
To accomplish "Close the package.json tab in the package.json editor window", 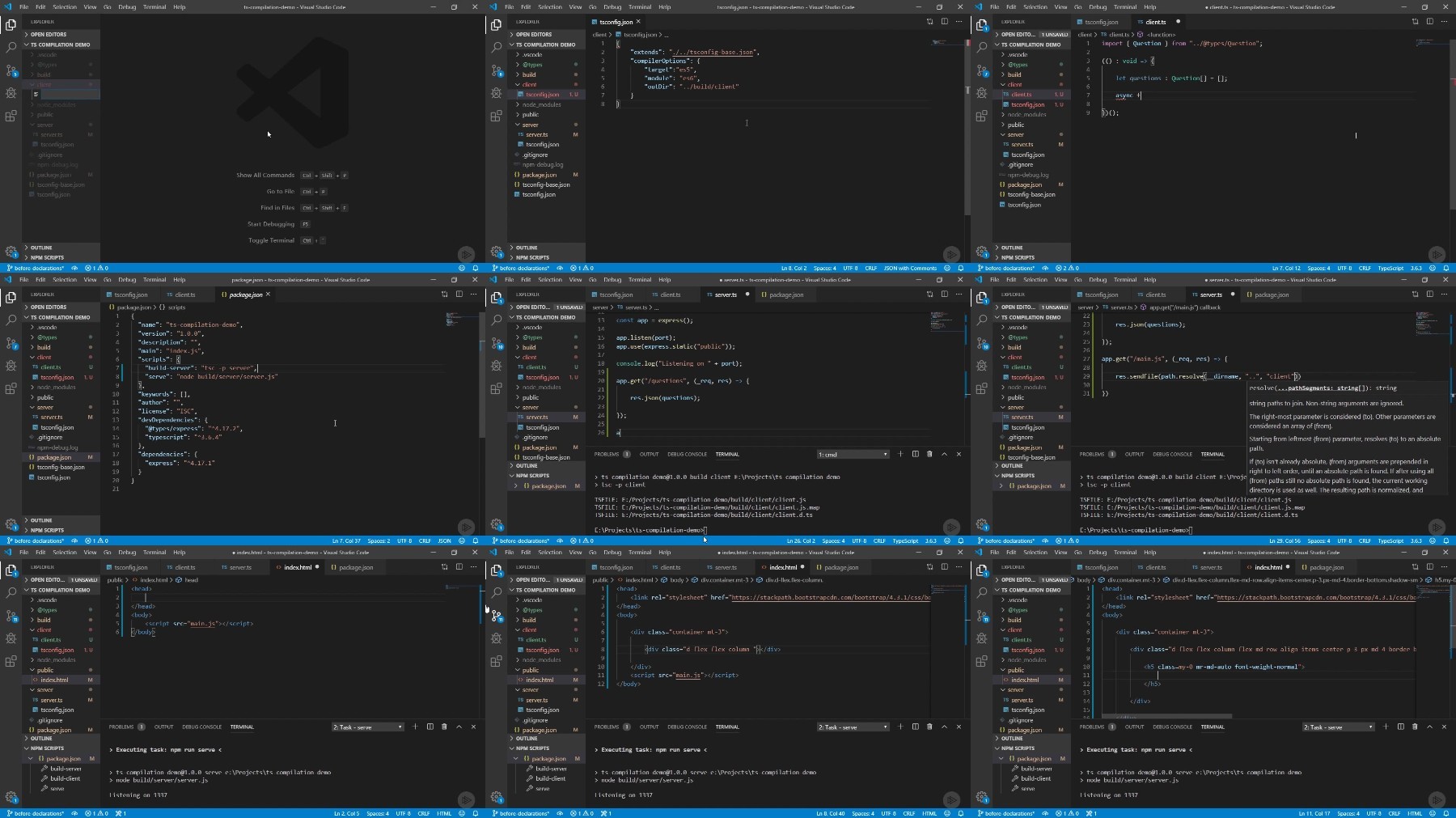I will click(268, 295).
